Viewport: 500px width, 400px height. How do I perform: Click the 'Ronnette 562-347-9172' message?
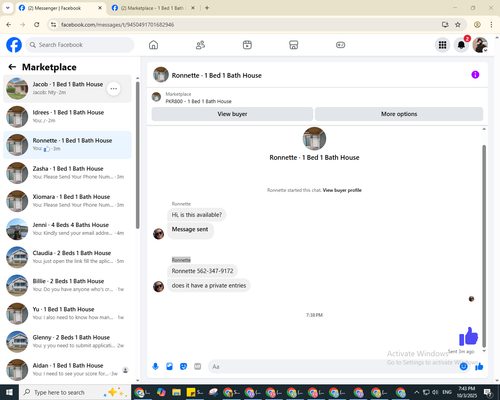click(x=202, y=271)
